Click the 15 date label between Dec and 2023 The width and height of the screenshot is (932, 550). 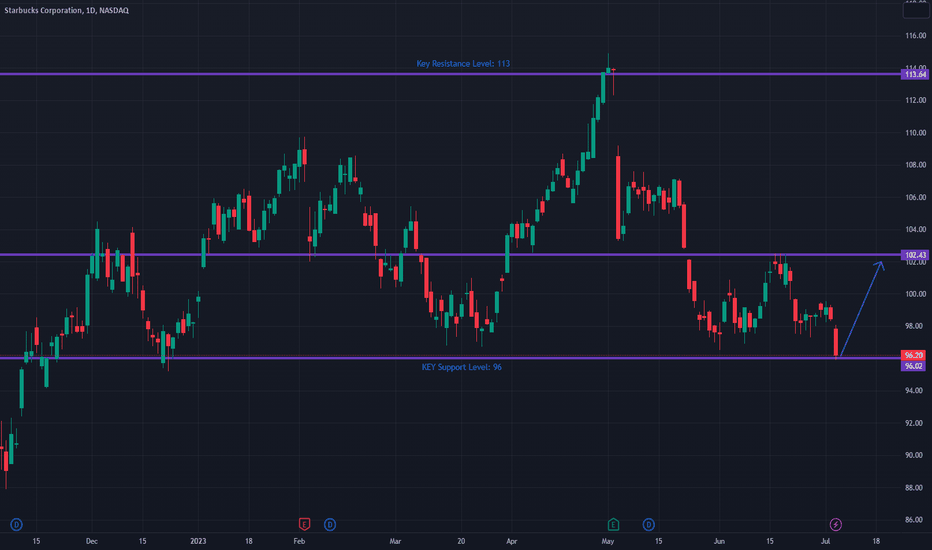142,541
